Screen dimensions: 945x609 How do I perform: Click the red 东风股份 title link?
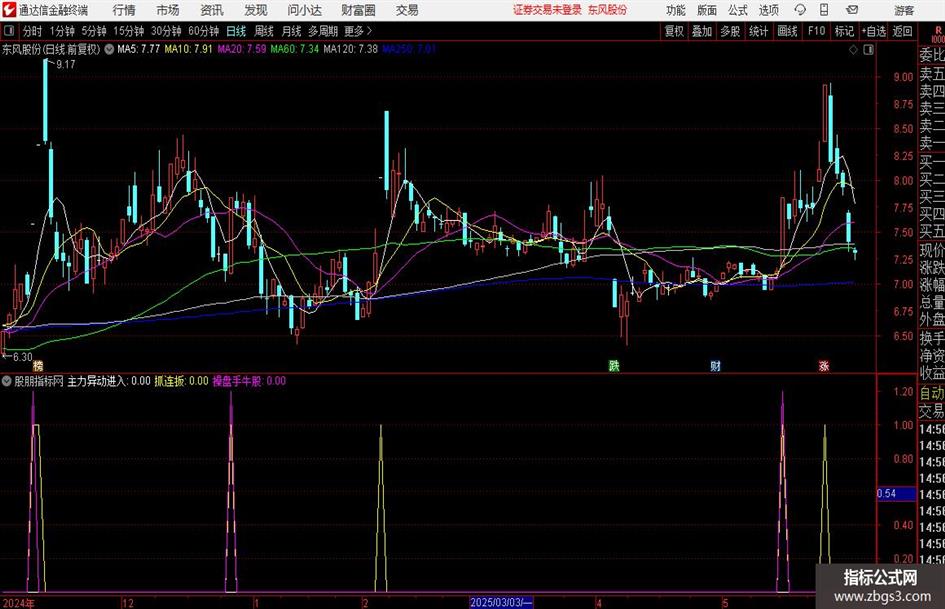[607, 10]
